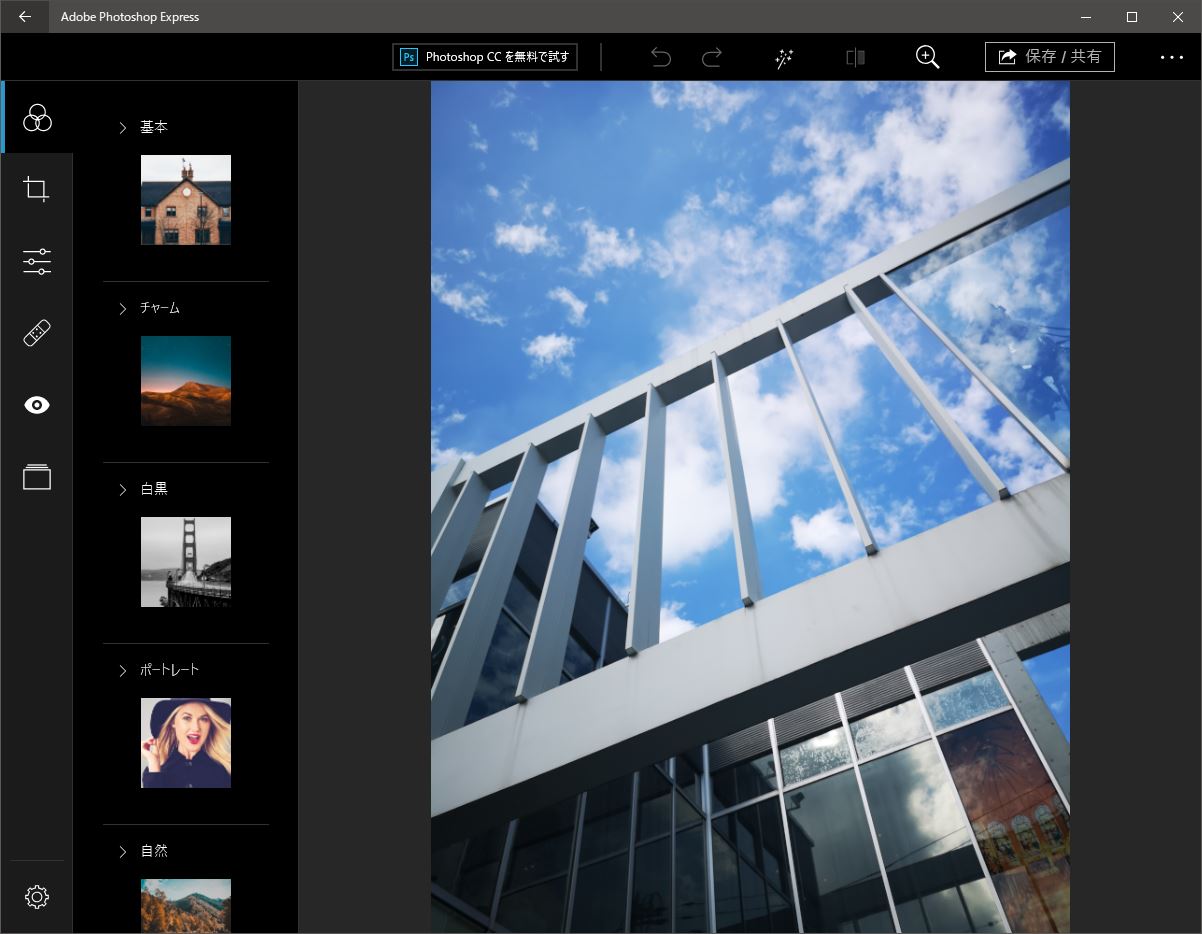Expand the 白黒 chevron
The height and width of the screenshot is (934, 1202).
123,490
